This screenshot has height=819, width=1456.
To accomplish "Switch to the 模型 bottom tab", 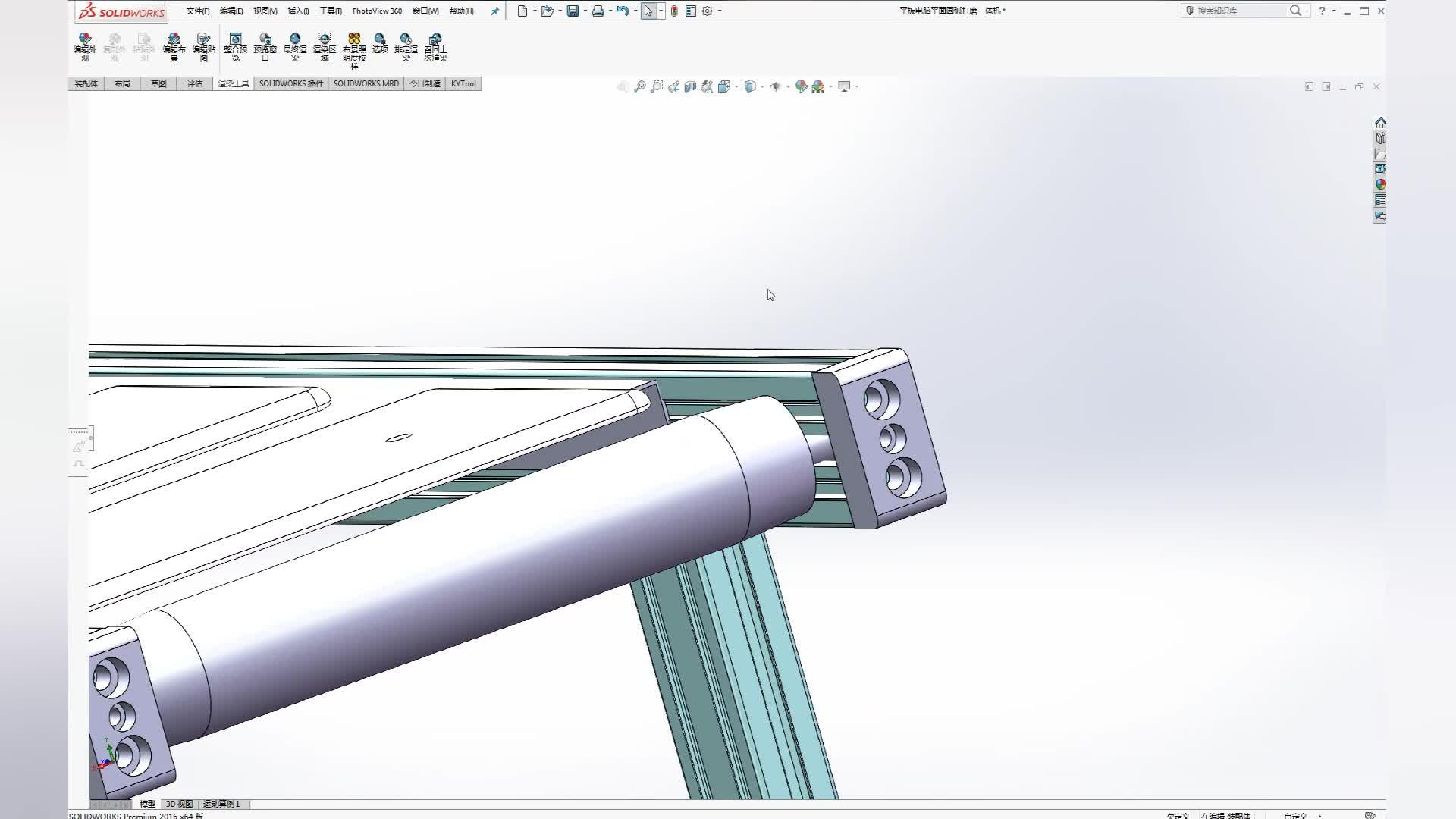I will click(x=147, y=804).
